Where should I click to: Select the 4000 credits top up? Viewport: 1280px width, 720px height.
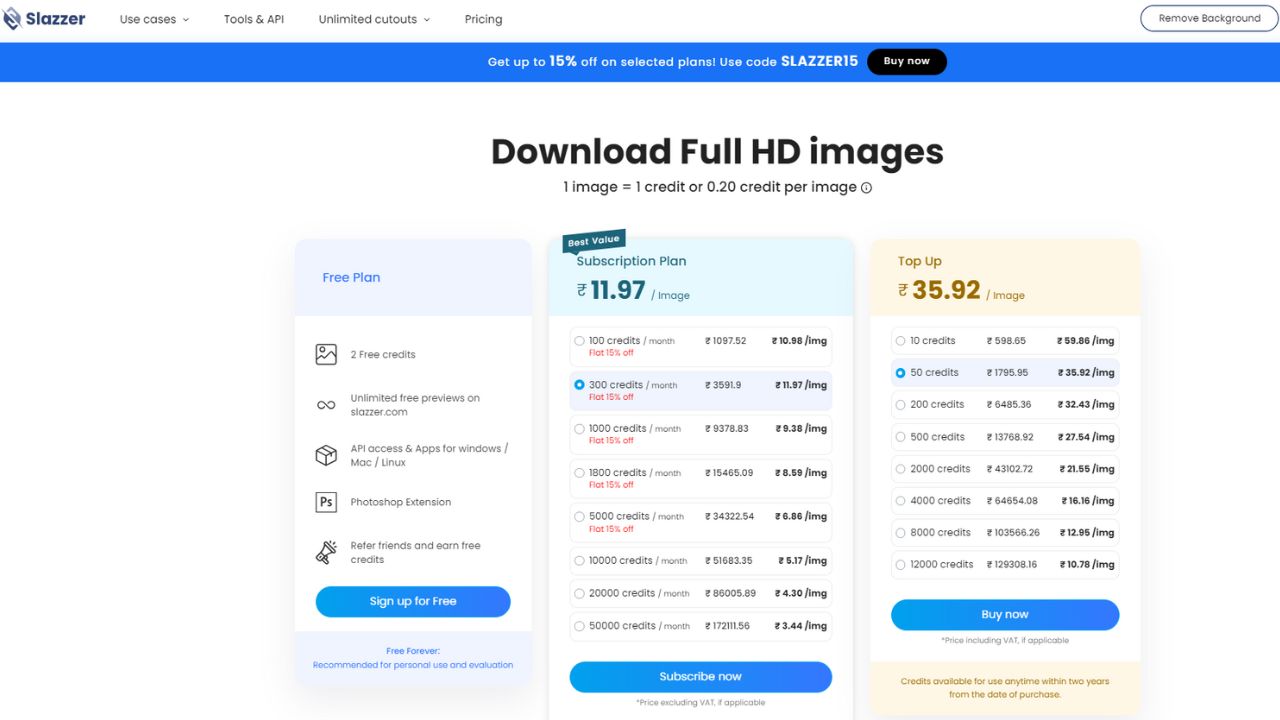coord(1005,500)
